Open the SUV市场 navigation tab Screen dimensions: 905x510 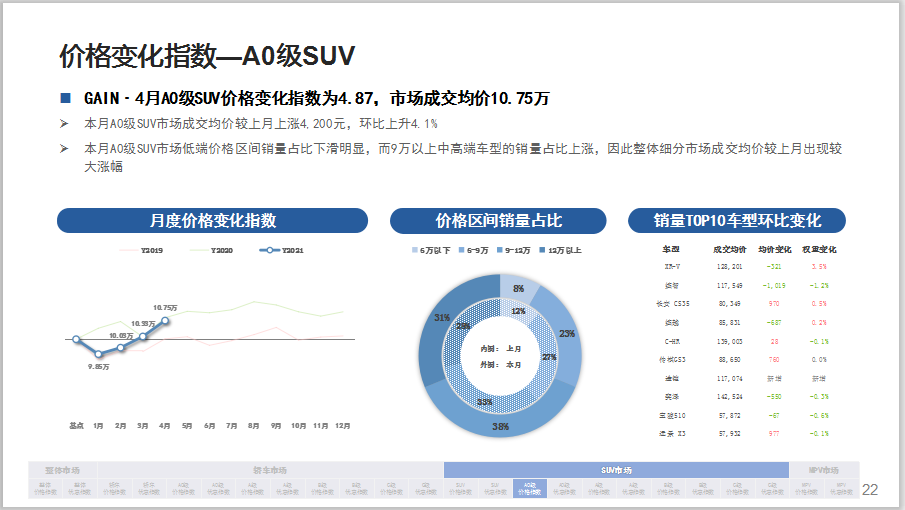615,470
